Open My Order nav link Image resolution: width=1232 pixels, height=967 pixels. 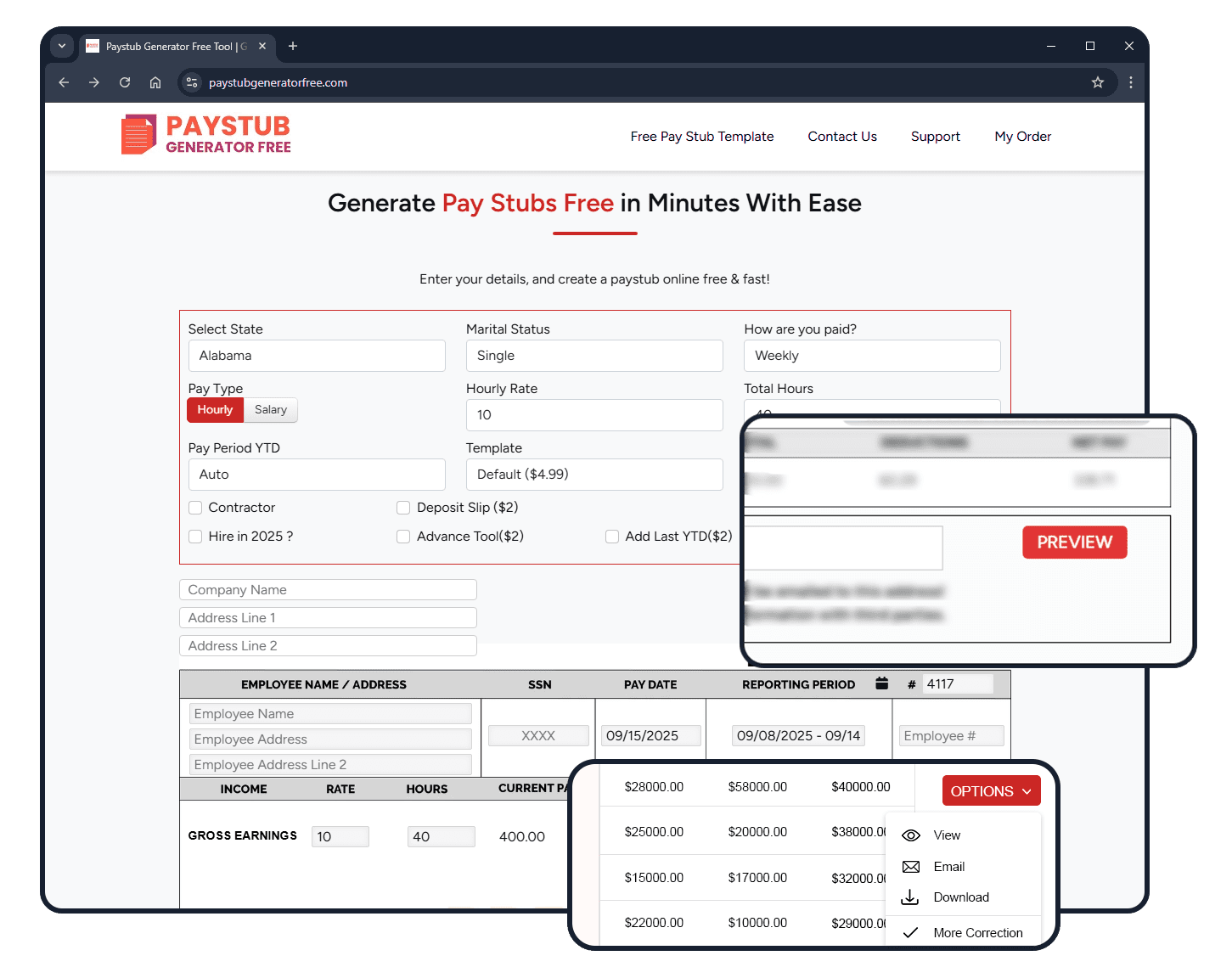coord(1023,137)
